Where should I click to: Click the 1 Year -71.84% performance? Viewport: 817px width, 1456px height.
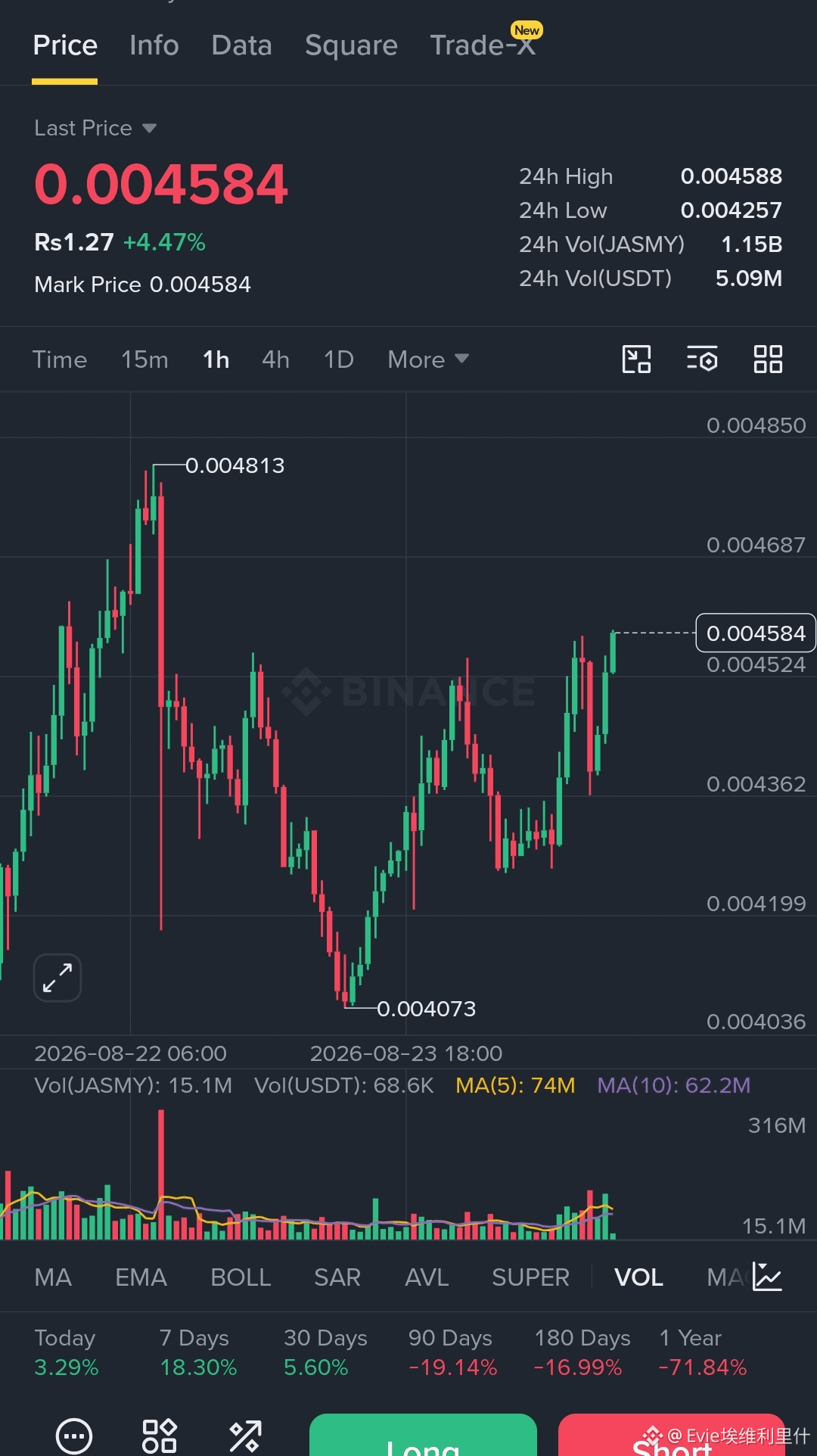point(703,1352)
